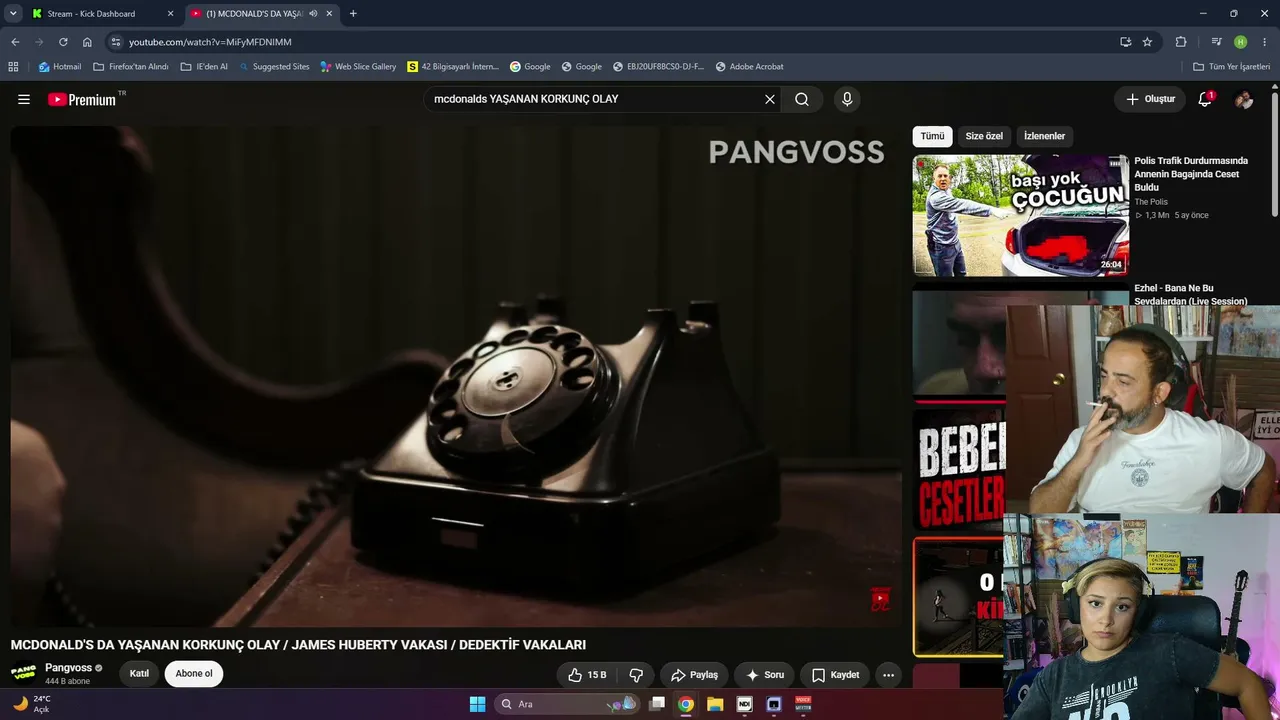Run the YouTube search magnifier button
This screenshot has height=720, width=1280.
[x=802, y=99]
